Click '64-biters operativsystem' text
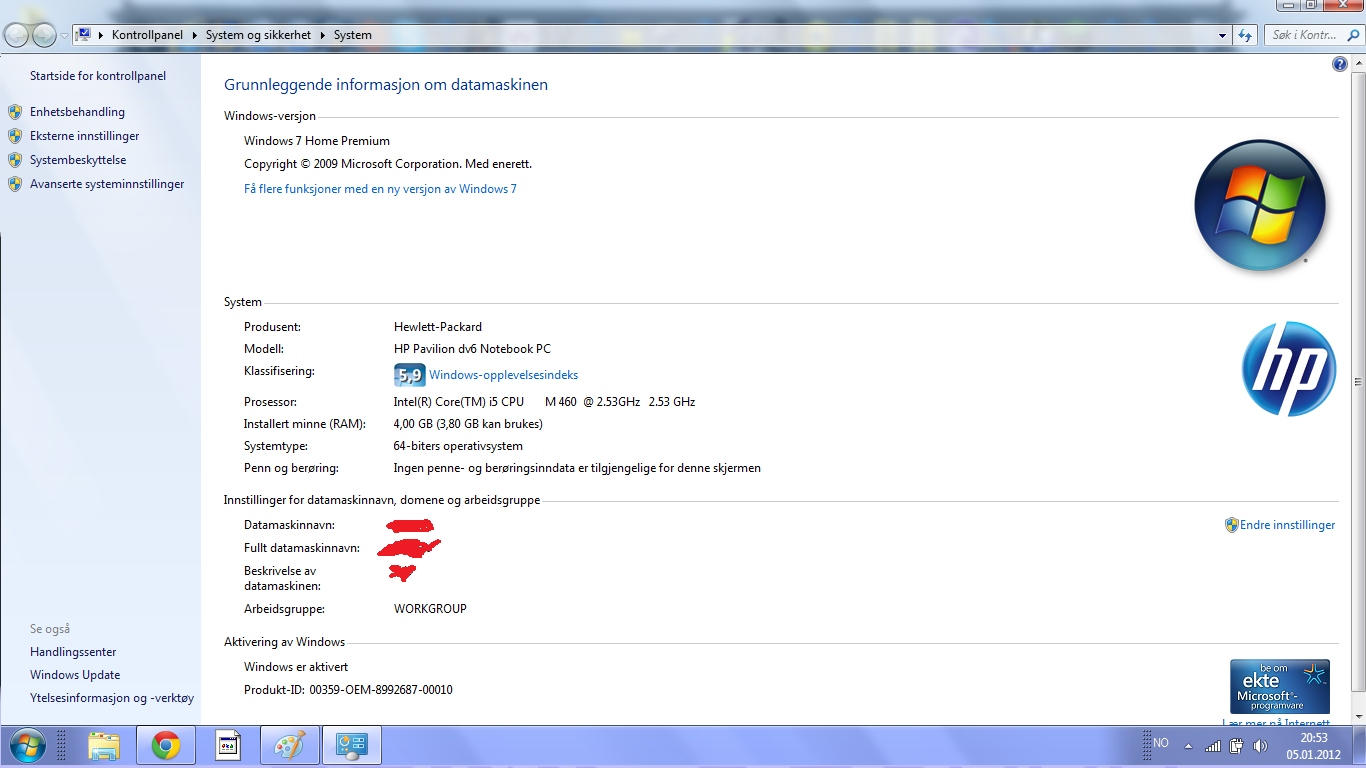Viewport: 1366px width, 768px height. 458,446
